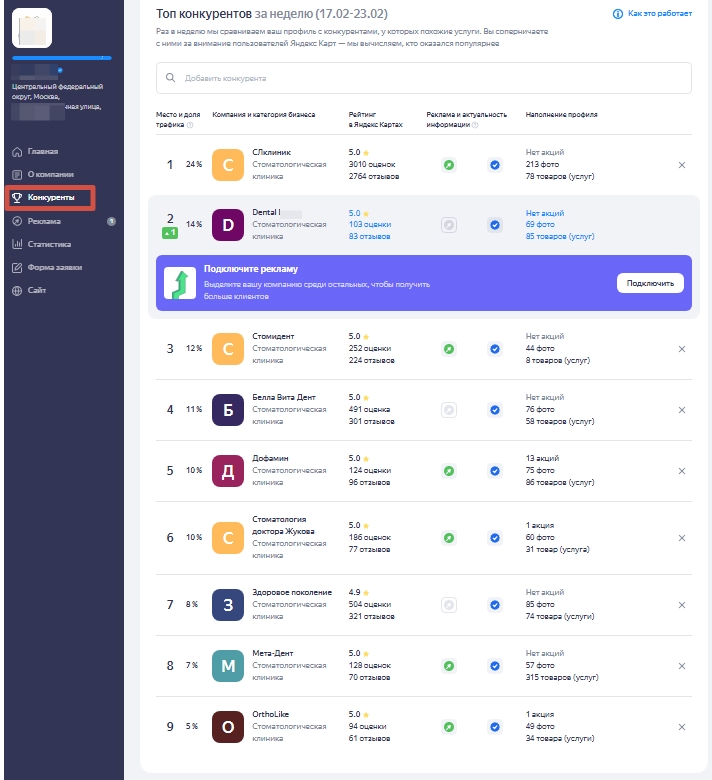Click the grey advertising icon for Dental
This screenshot has height=780, width=712.
point(449,225)
